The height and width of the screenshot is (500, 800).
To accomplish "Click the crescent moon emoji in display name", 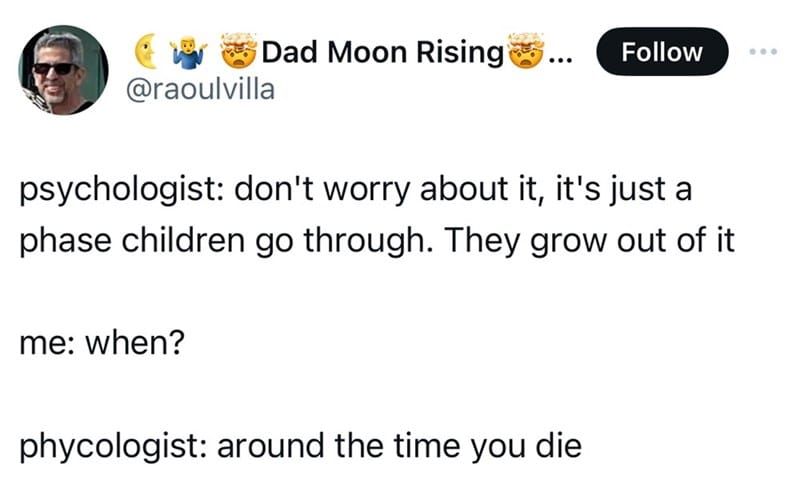I will 146,51.
